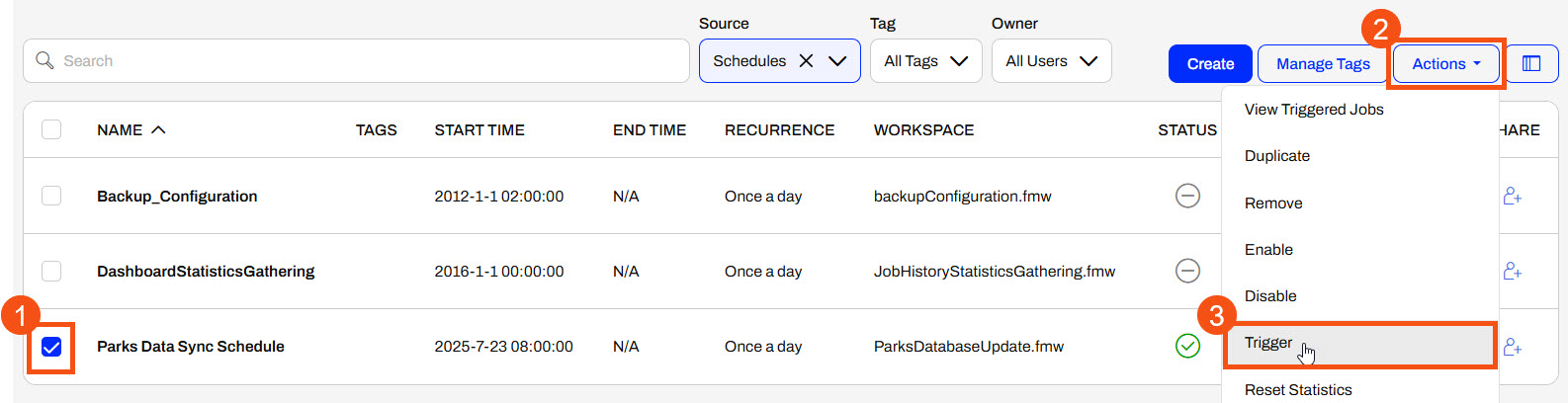Clear the Schedules source filter with X
Screen dimensions: 1568x403
click(x=806, y=61)
